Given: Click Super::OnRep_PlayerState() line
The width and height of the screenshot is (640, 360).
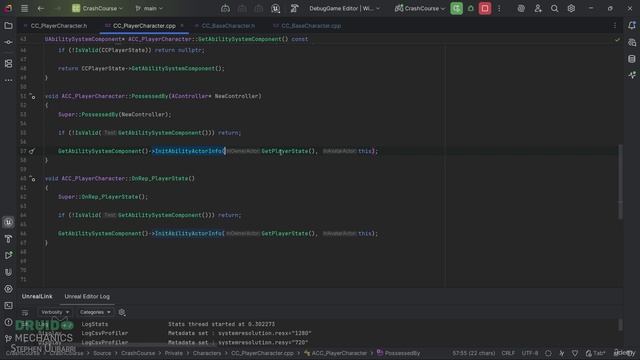Looking at the screenshot, I should (103, 197).
